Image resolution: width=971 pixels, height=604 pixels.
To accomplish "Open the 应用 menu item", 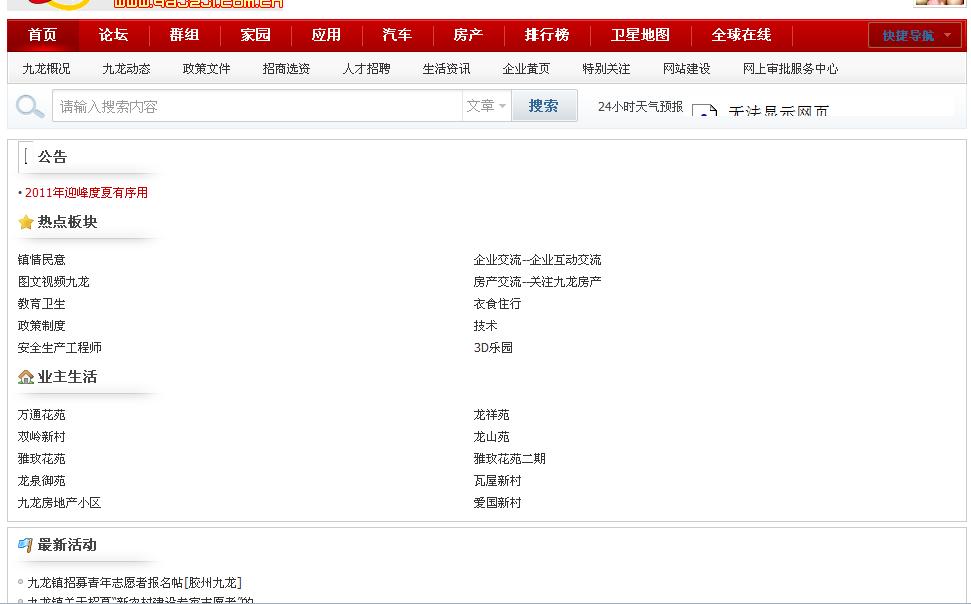I will click(x=326, y=35).
